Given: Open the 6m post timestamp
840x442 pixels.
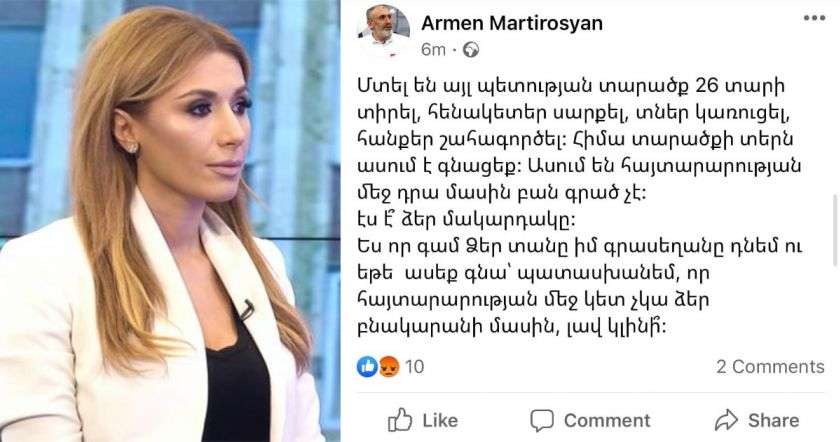Looking at the screenshot, I should pos(433,50).
